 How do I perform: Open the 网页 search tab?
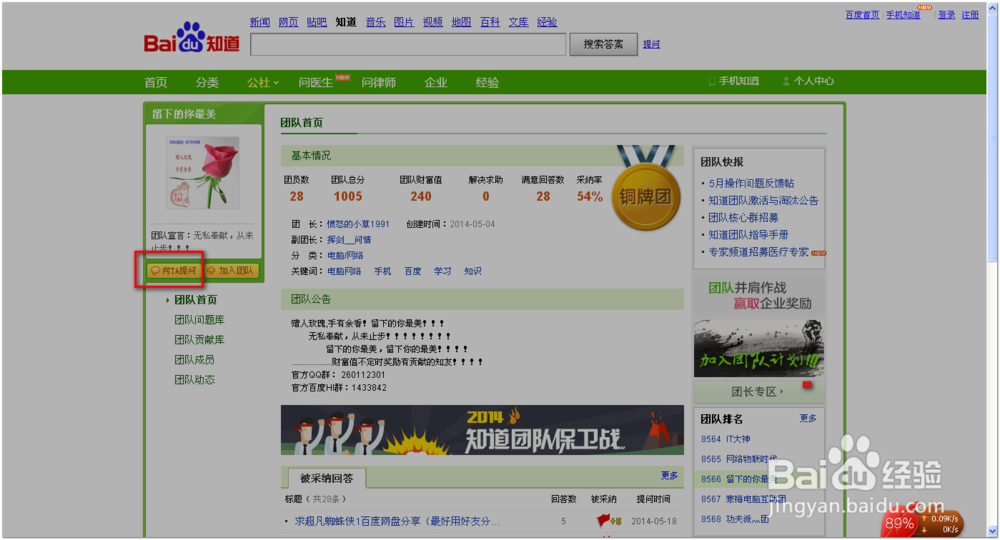click(288, 22)
